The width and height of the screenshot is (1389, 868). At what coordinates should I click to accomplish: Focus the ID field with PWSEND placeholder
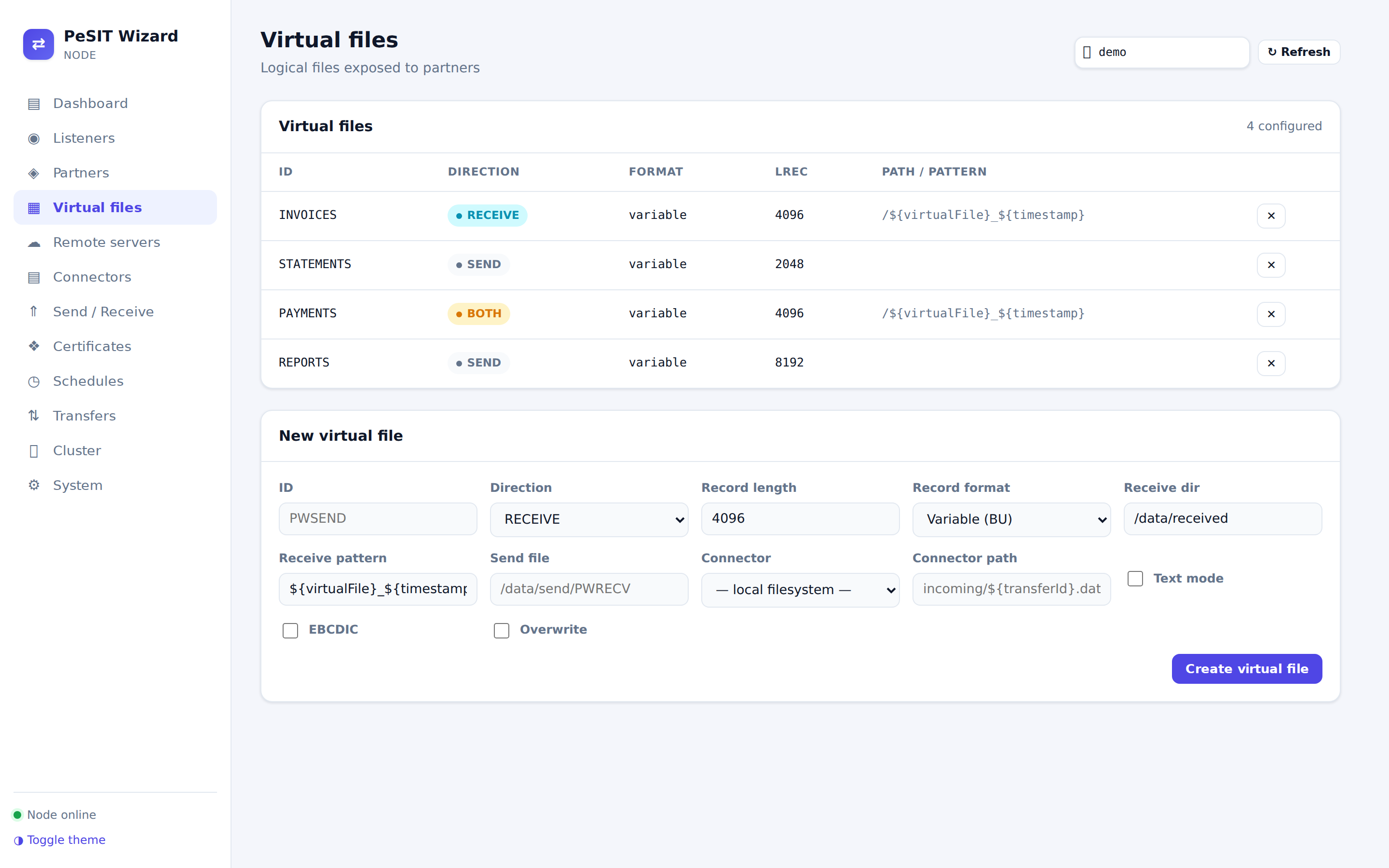[x=378, y=519]
